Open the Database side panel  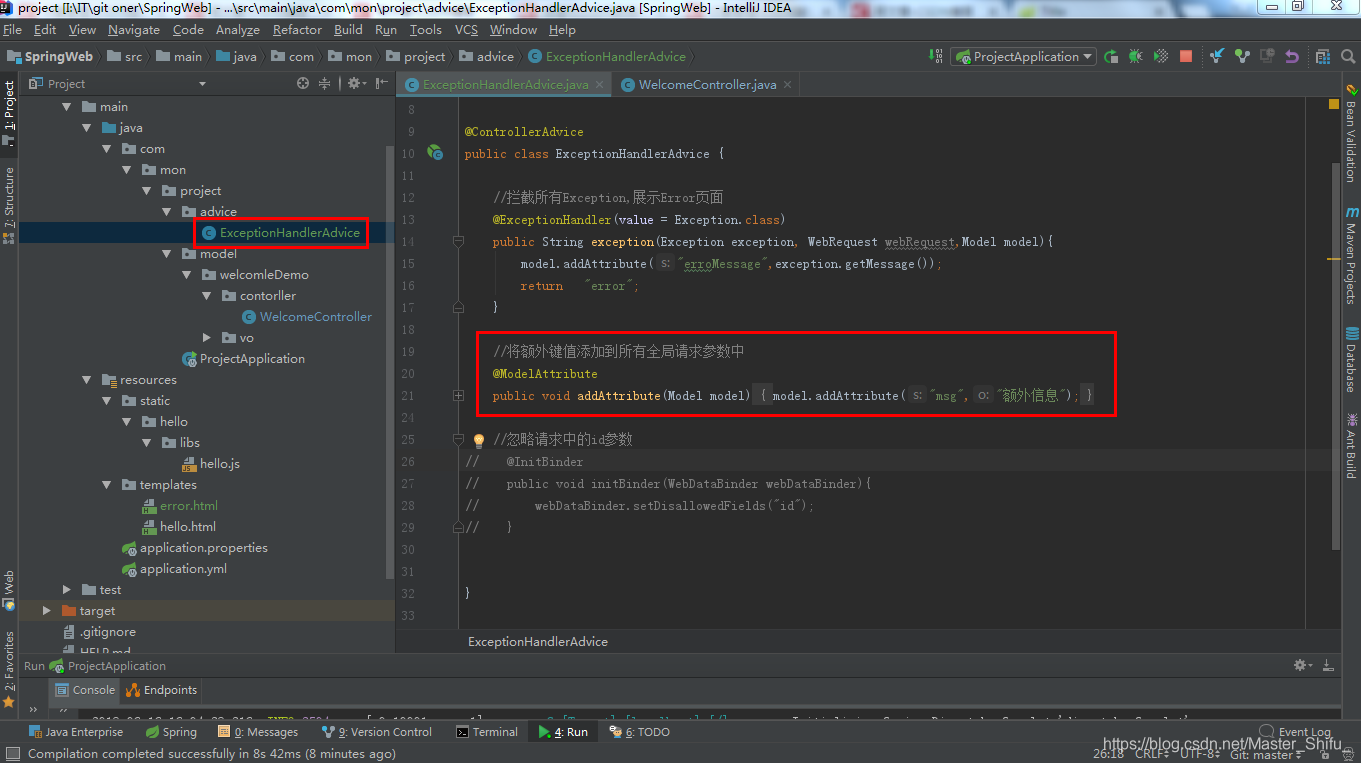(x=1351, y=360)
